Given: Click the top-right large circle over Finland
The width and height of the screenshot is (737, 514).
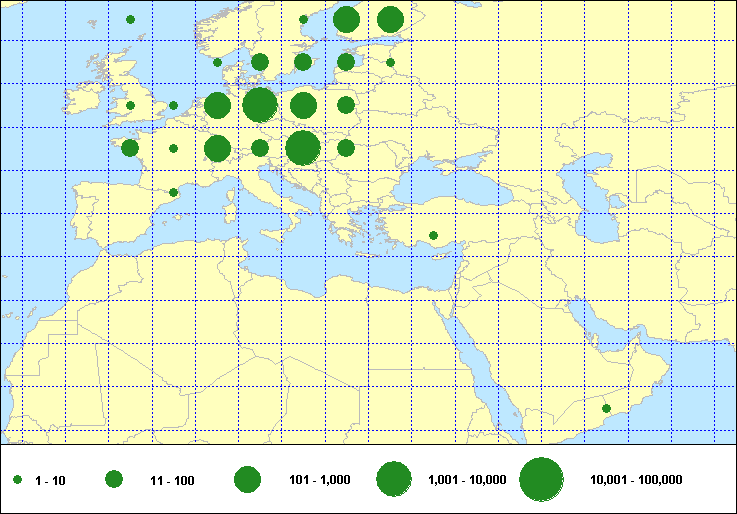Looking at the screenshot, I should tap(390, 19).
